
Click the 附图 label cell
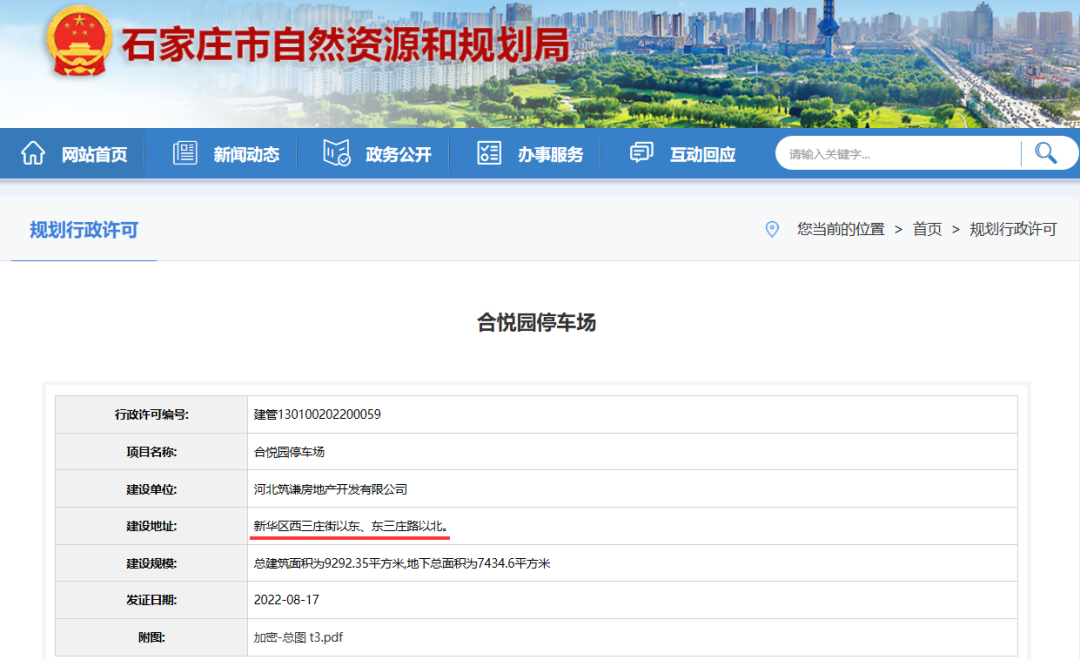152,637
